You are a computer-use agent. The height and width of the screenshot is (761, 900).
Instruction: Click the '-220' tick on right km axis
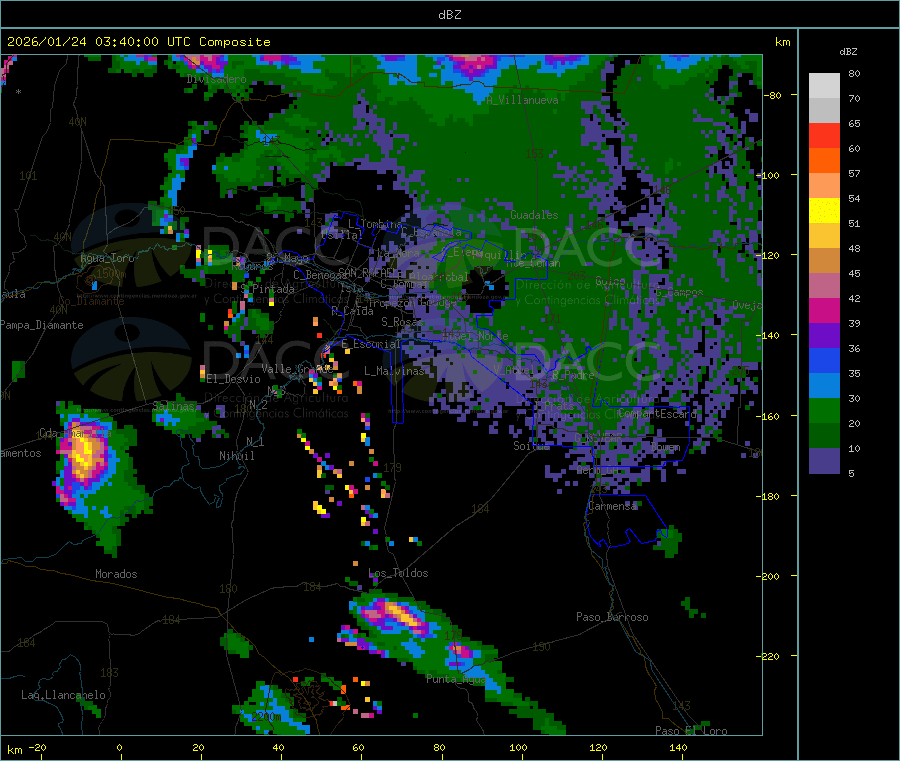(770, 657)
